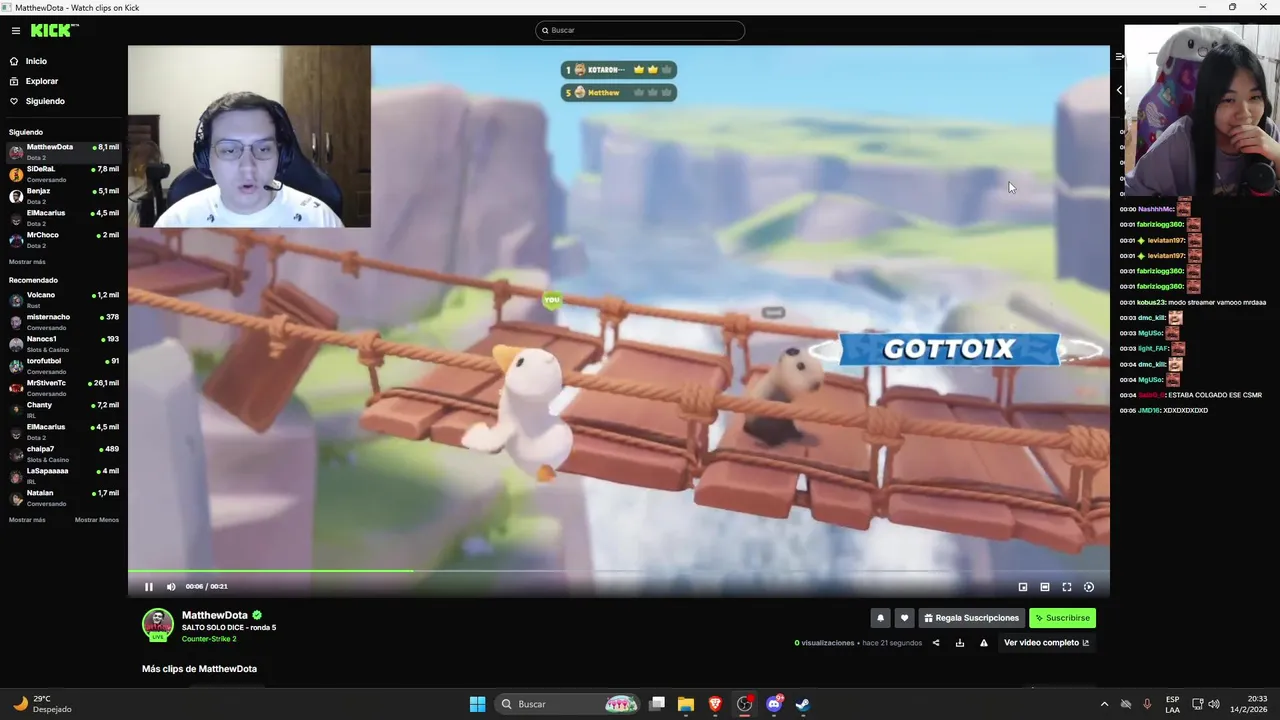Viewport: 1280px width, 720px height.
Task: Seek on the clip progress bar
Action: coord(619,571)
